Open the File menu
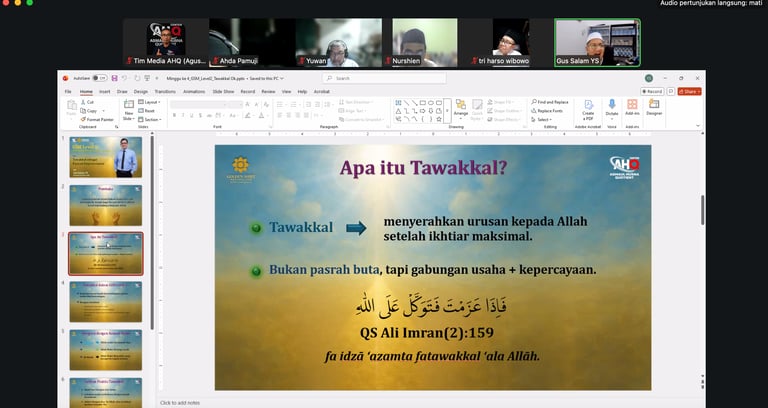Image resolution: width=768 pixels, height=408 pixels. pos(68,92)
